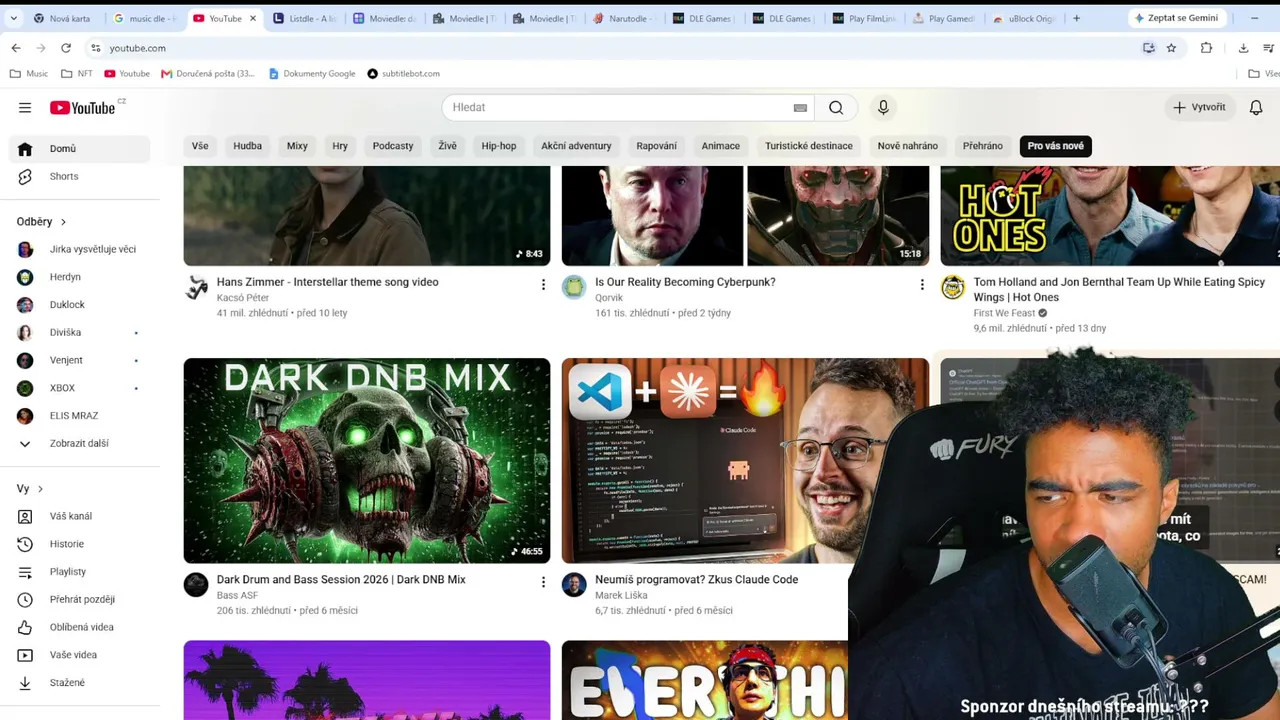Bookmark this page with the star icon
Screen dimensions: 1280x720
[x=1171, y=48]
